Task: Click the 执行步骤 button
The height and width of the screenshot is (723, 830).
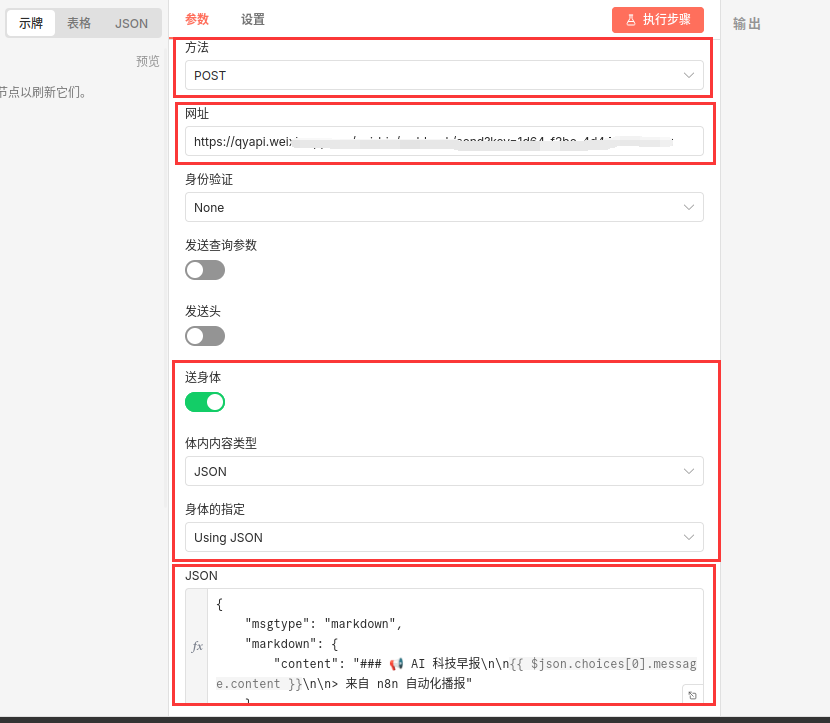Action: coord(657,20)
